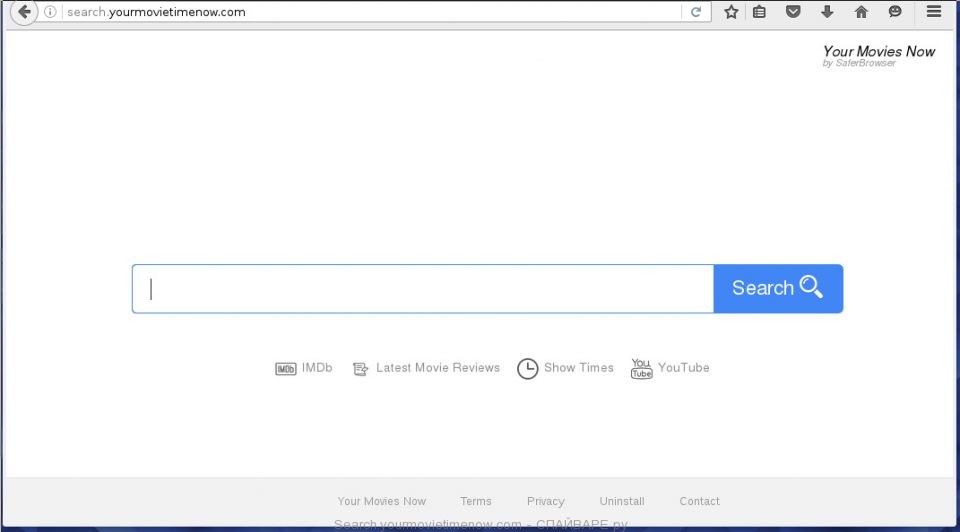Open the Latest Movie Reviews link
Viewport: 960px width, 532px height.
point(438,367)
